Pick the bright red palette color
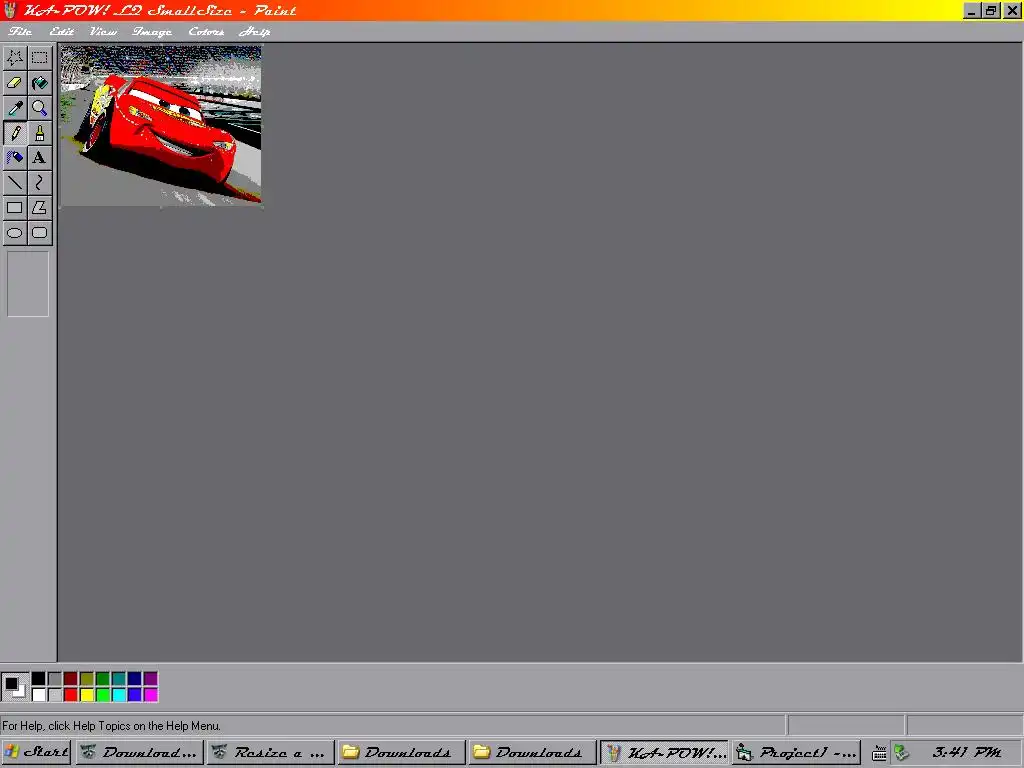 [x=71, y=695]
